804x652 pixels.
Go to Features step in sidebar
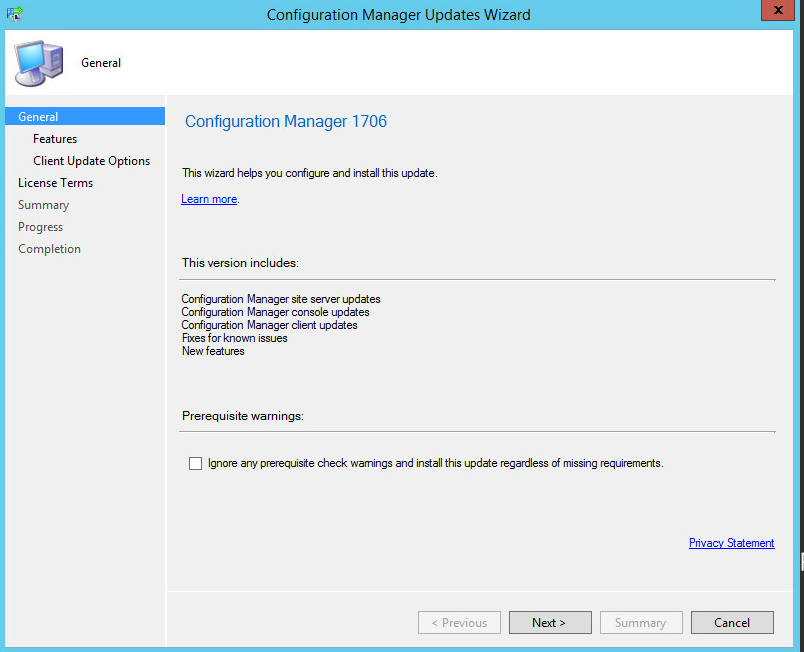[x=55, y=139]
